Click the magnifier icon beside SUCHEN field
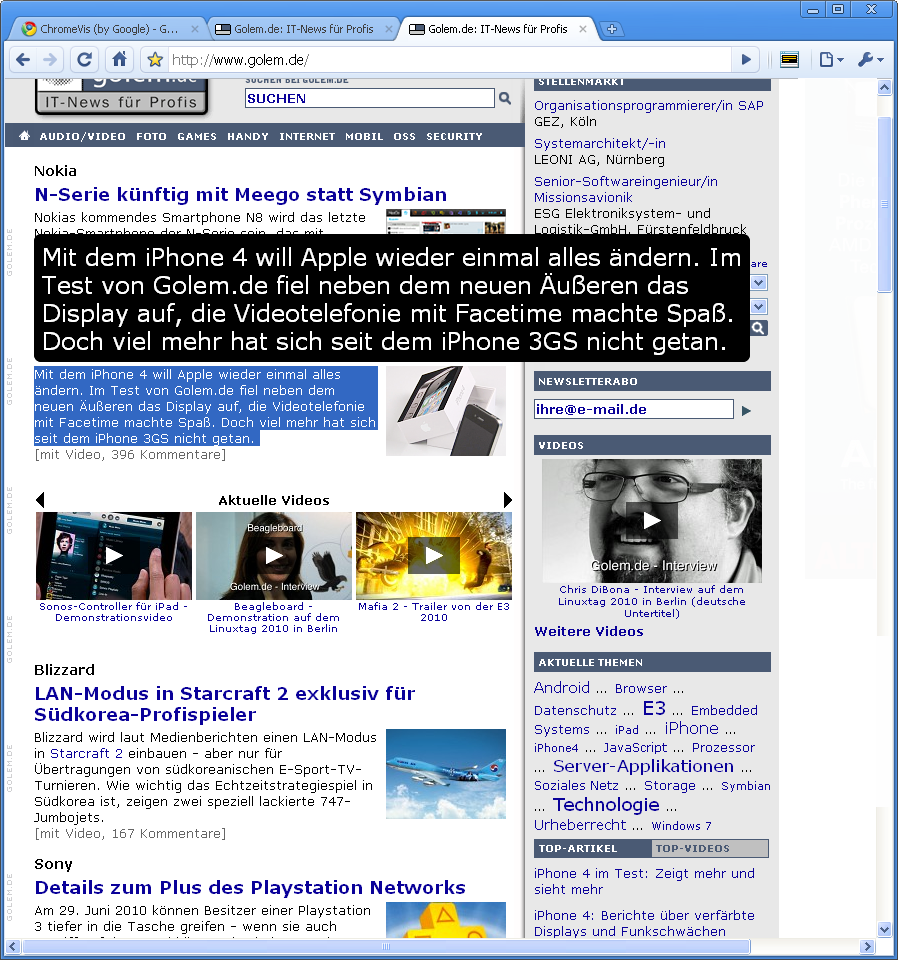This screenshot has width=898, height=960. pos(505,98)
